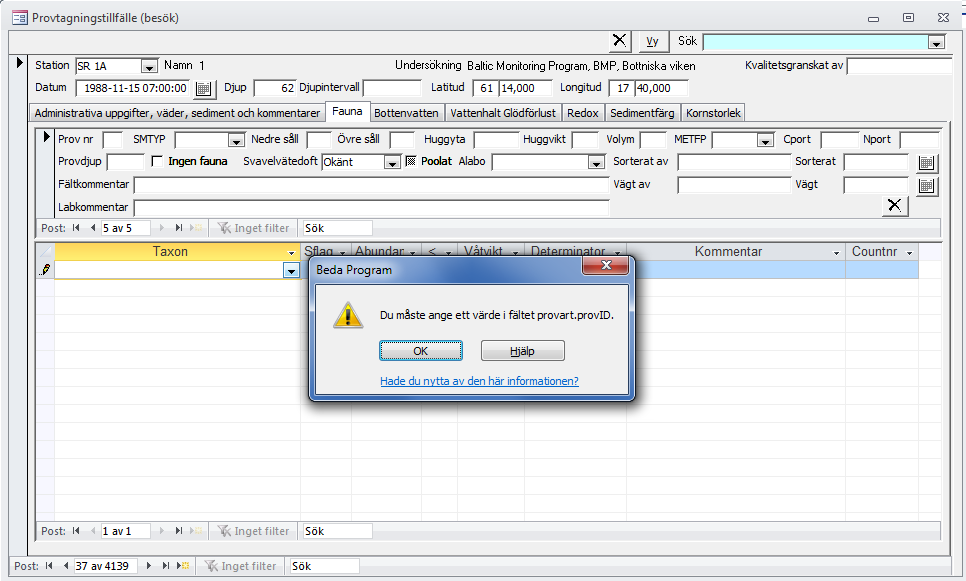966x581 pixels.
Task: Click 'Inget filter' in the '37 av 4139' navigator
Action: coord(241,566)
